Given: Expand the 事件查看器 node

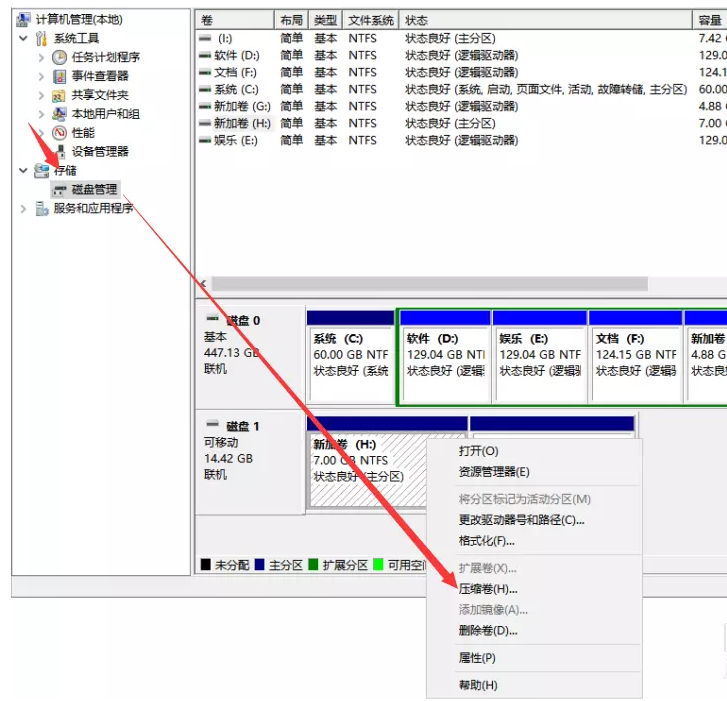Looking at the screenshot, I should click(x=41, y=76).
